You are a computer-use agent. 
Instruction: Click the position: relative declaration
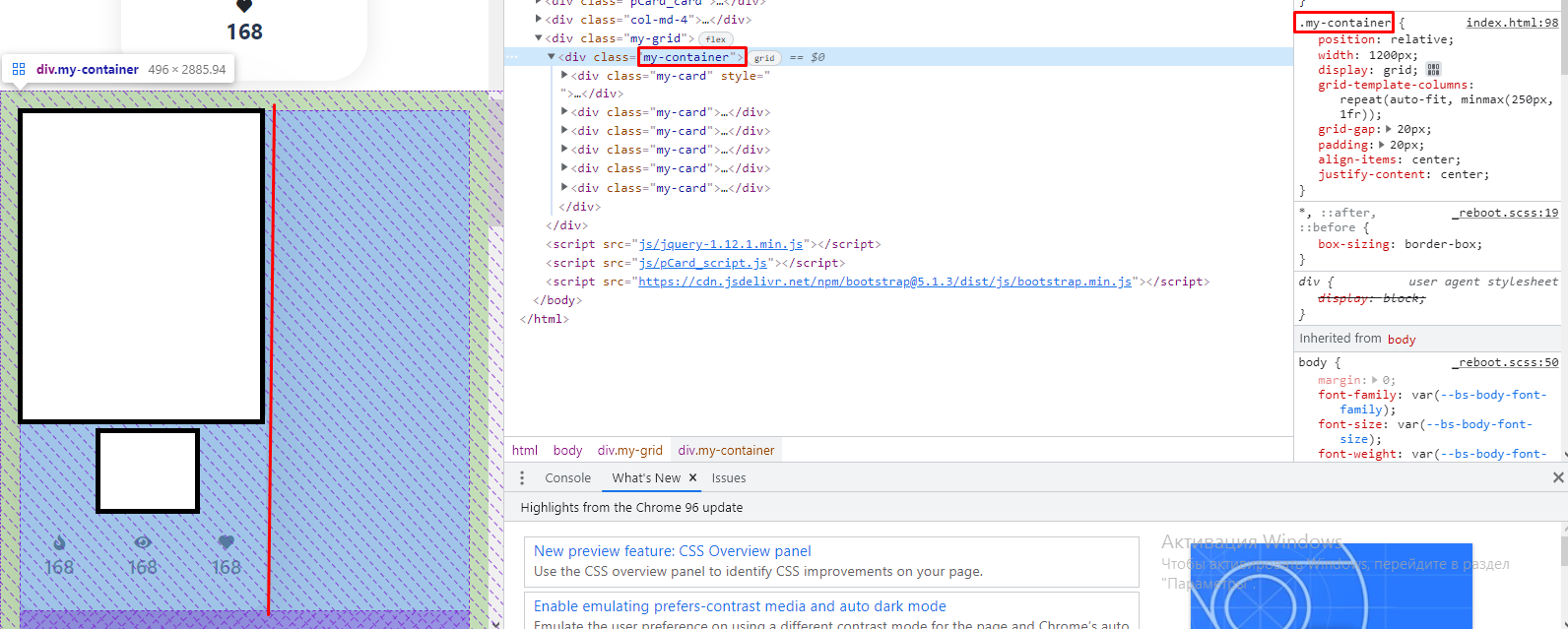tap(1386, 39)
